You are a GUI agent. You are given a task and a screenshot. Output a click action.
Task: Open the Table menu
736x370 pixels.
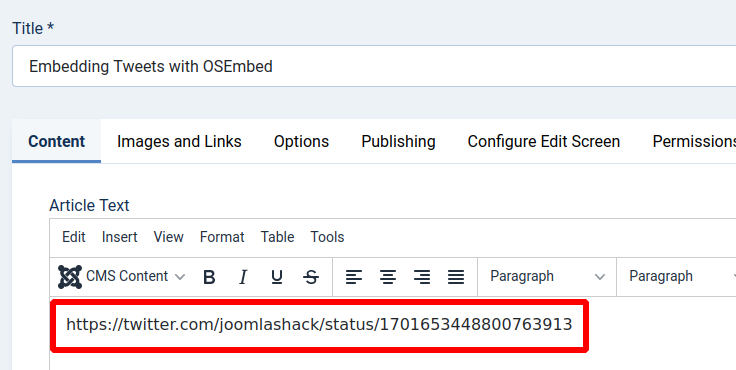(x=277, y=237)
